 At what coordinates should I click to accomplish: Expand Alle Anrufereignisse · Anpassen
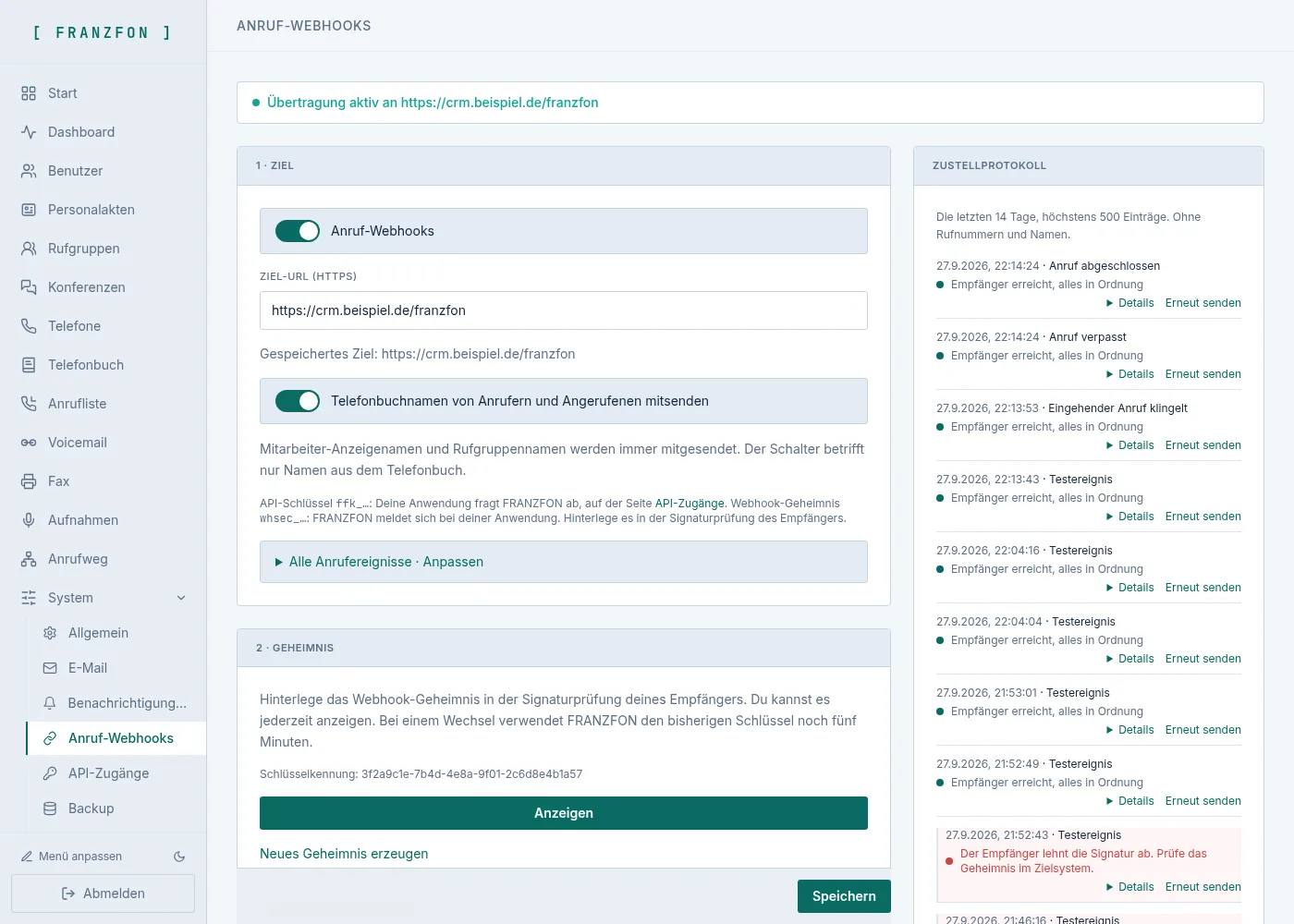564,562
